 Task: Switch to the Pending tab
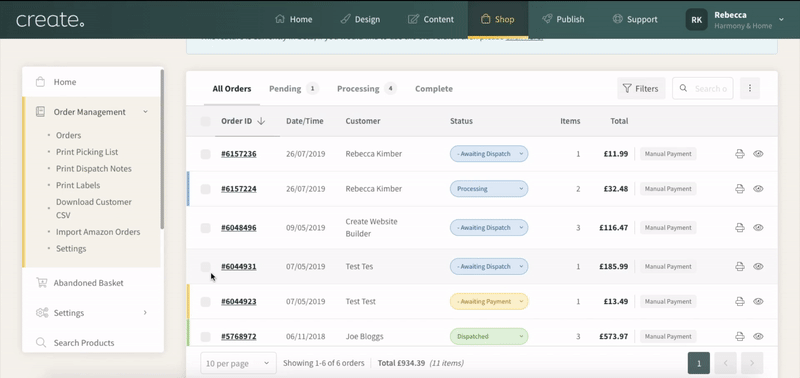pyautogui.click(x=294, y=89)
